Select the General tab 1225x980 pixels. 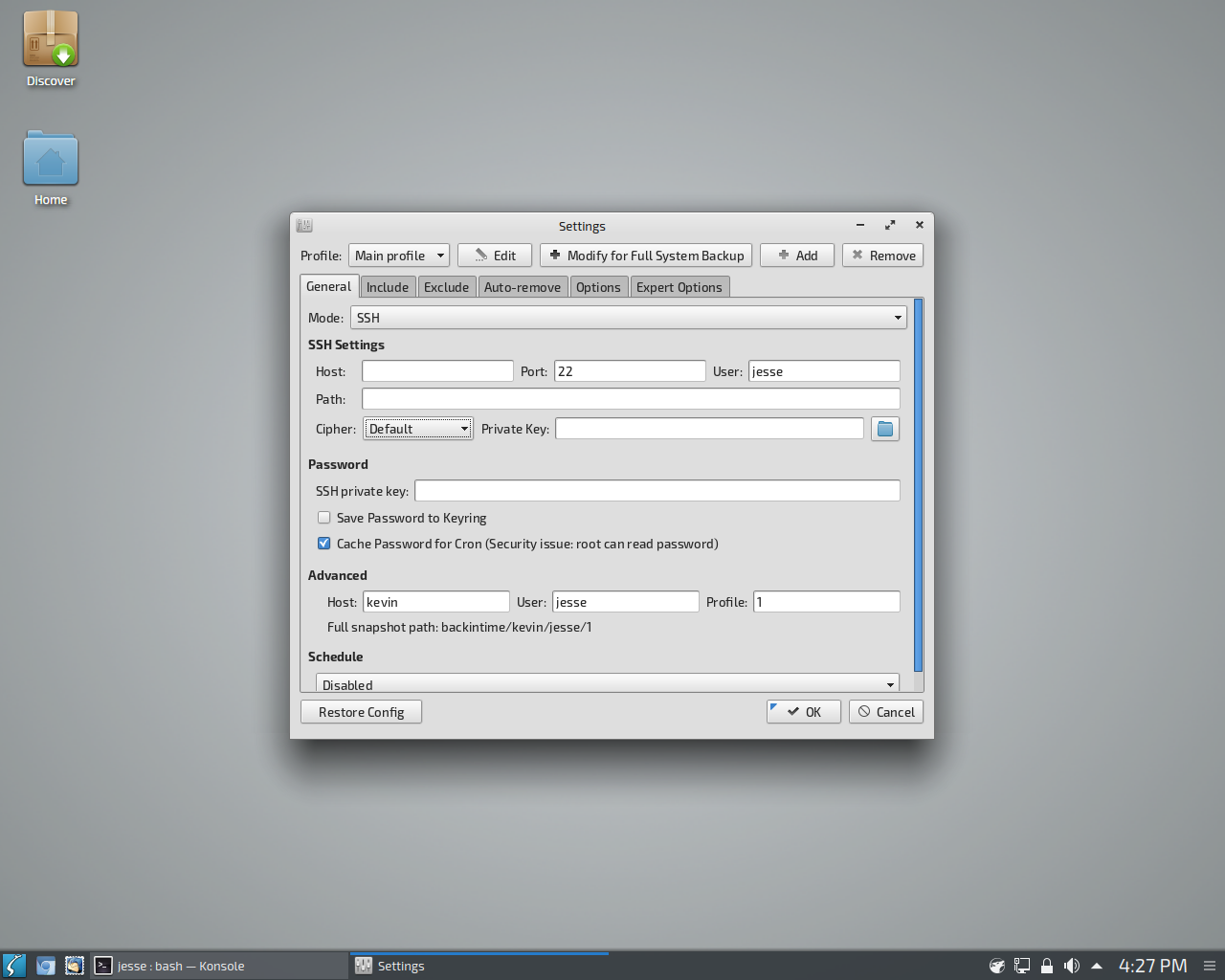[x=329, y=286]
